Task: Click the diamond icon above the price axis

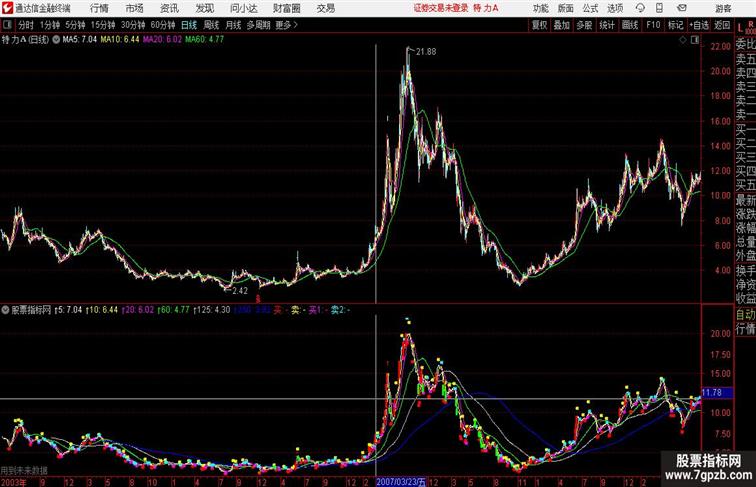Action: (683, 40)
